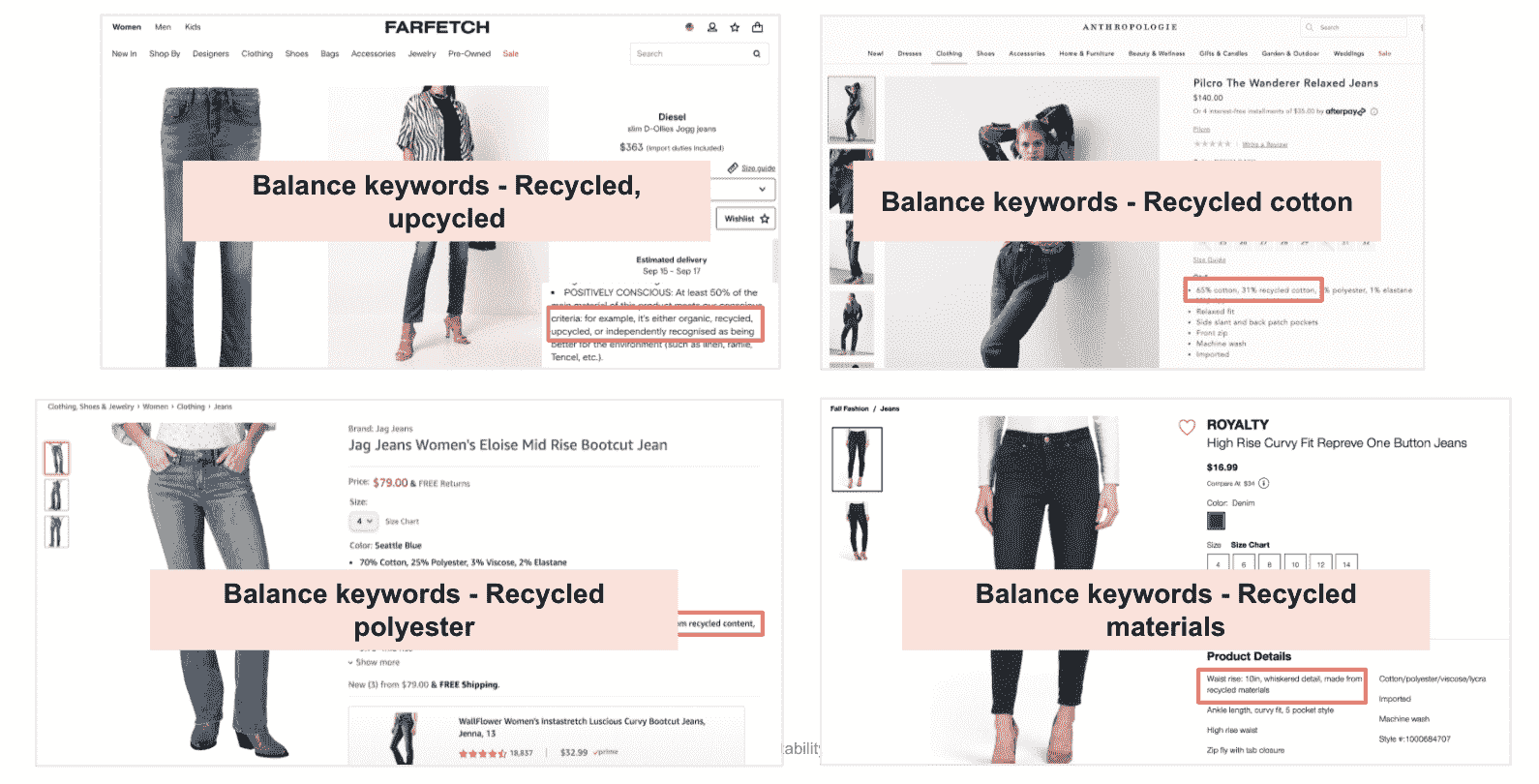Click Afterpay info icon on Anthropologie
The width and height of the screenshot is (1539, 784).
(1374, 111)
